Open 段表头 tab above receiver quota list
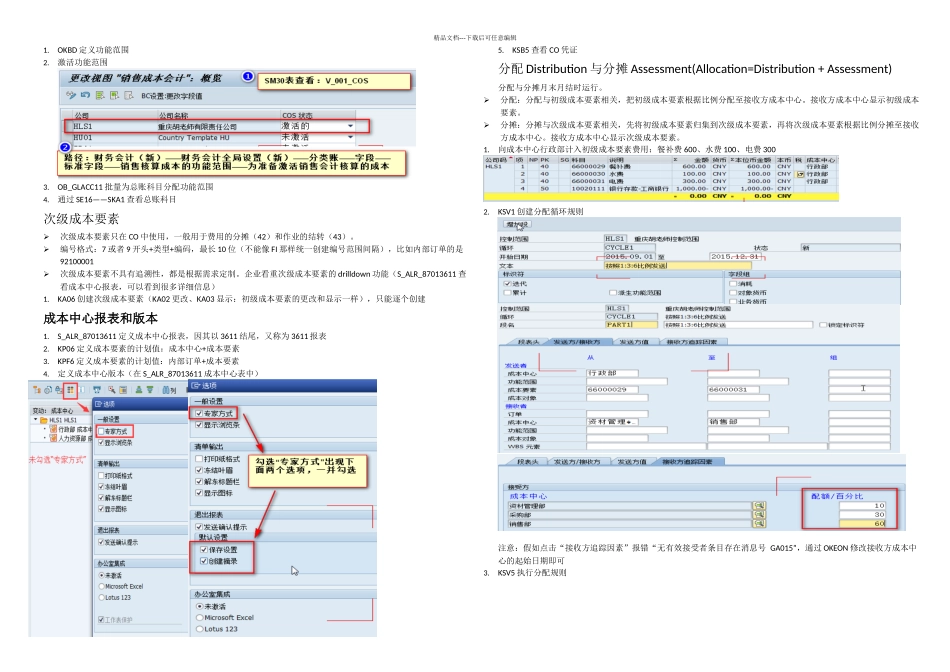 click(528, 462)
